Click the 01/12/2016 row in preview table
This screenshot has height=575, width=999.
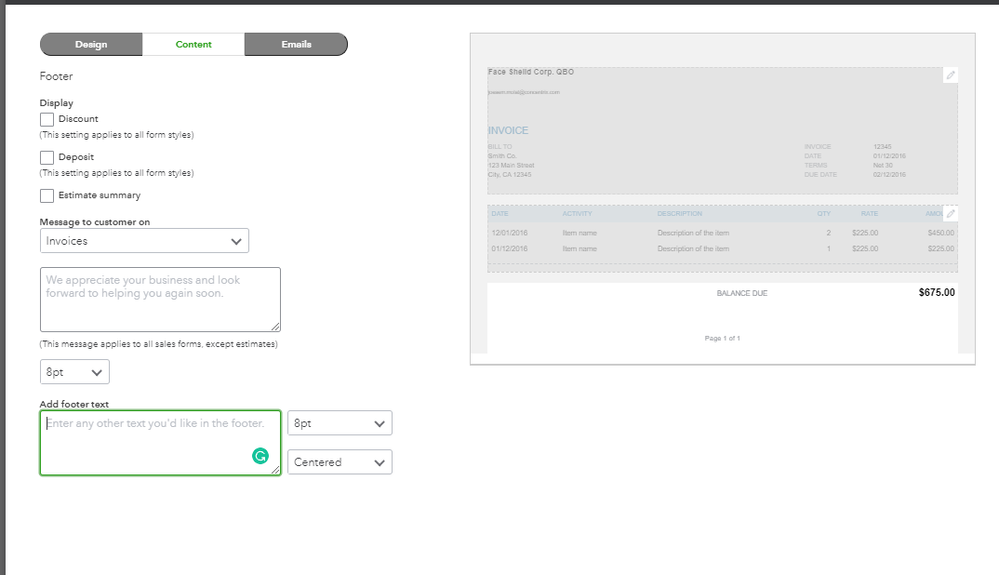tap(722, 249)
